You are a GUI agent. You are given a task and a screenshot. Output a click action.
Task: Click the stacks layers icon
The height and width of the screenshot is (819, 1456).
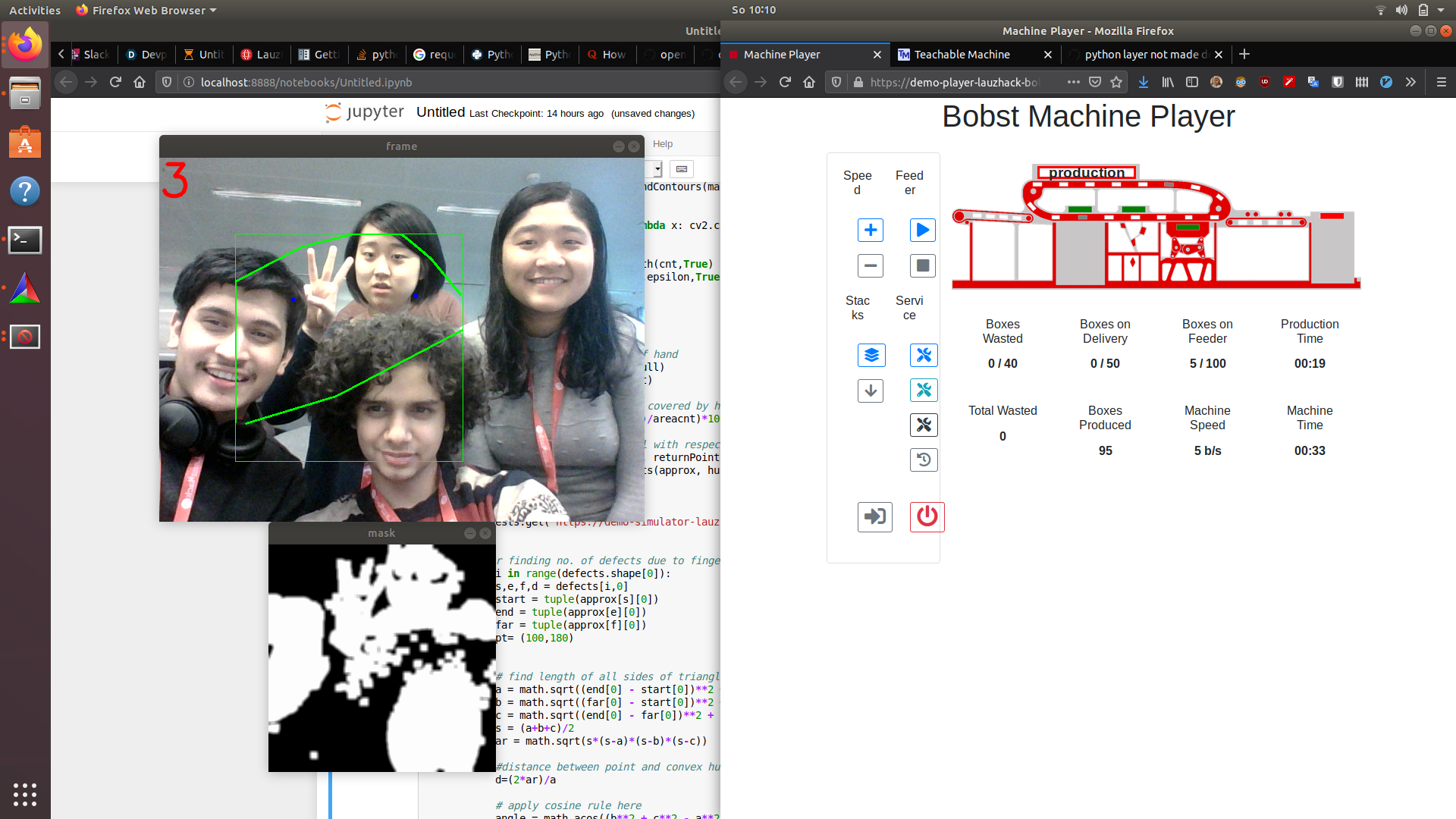pyautogui.click(x=871, y=355)
